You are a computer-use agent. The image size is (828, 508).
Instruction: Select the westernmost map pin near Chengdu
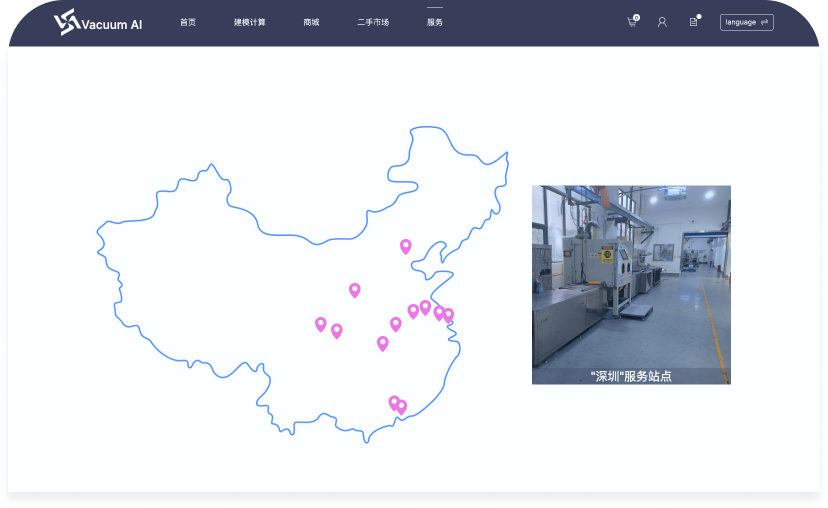(x=321, y=324)
